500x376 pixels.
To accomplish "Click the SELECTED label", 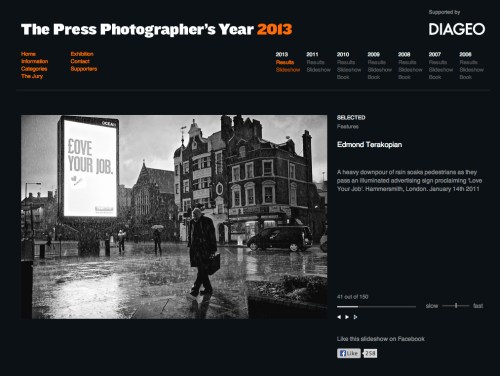I will (x=351, y=118).
